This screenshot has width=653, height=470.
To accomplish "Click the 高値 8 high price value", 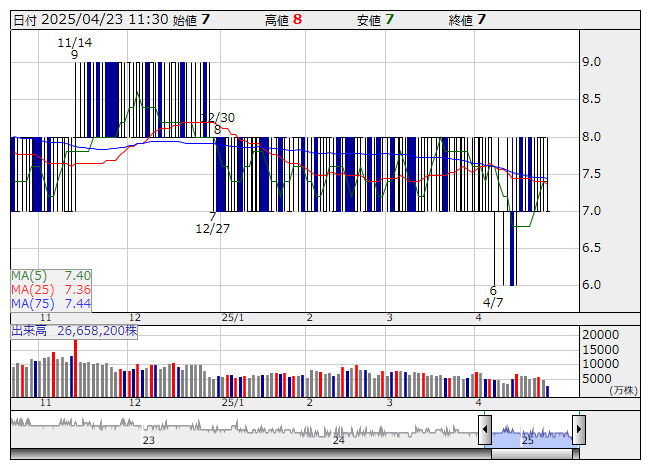I will [x=283, y=20].
